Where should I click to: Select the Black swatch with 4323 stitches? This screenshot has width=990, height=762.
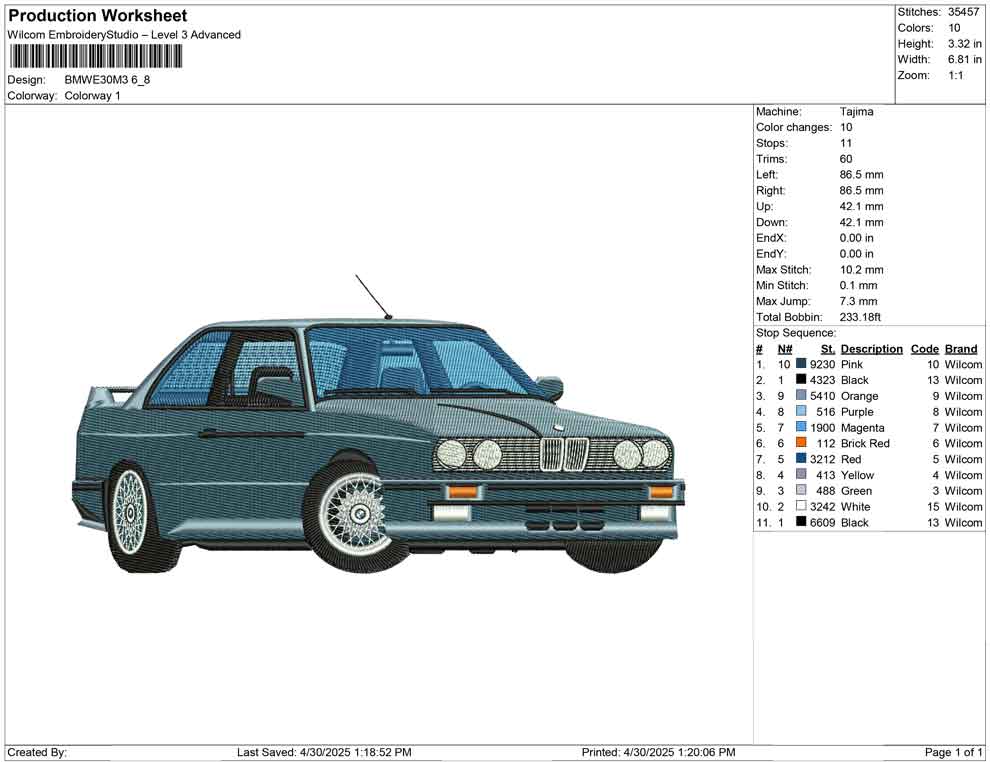[x=801, y=381]
